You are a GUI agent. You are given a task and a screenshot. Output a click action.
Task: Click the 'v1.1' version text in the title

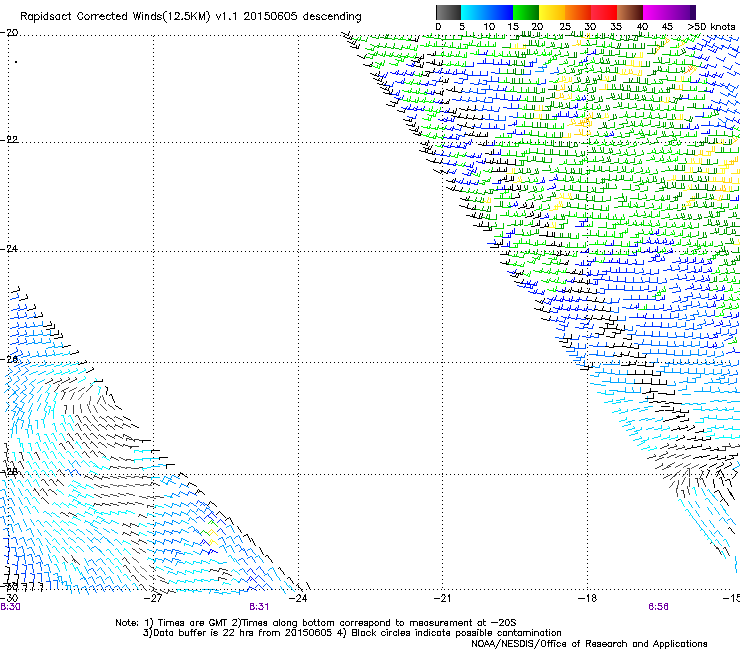[x=227, y=17]
